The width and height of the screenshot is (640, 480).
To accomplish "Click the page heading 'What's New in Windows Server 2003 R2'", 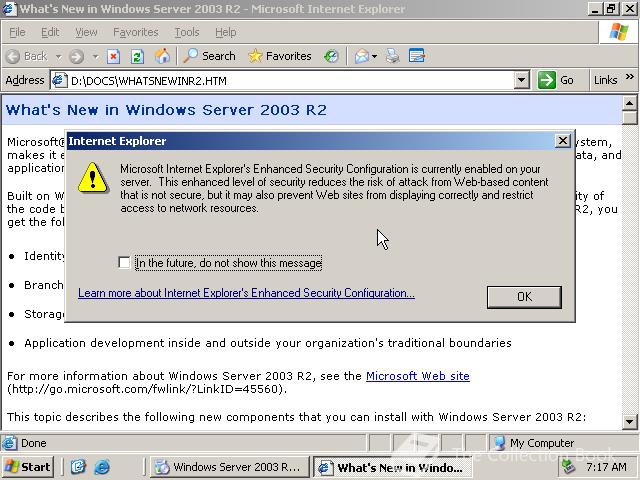I will coord(166,110).
